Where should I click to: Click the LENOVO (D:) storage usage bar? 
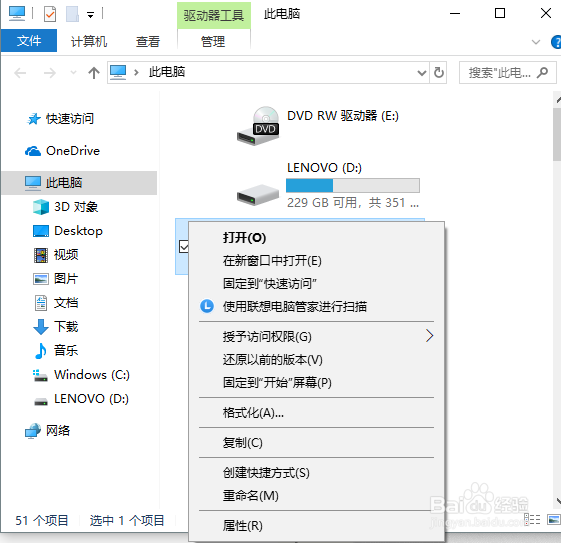coord(353,186)
